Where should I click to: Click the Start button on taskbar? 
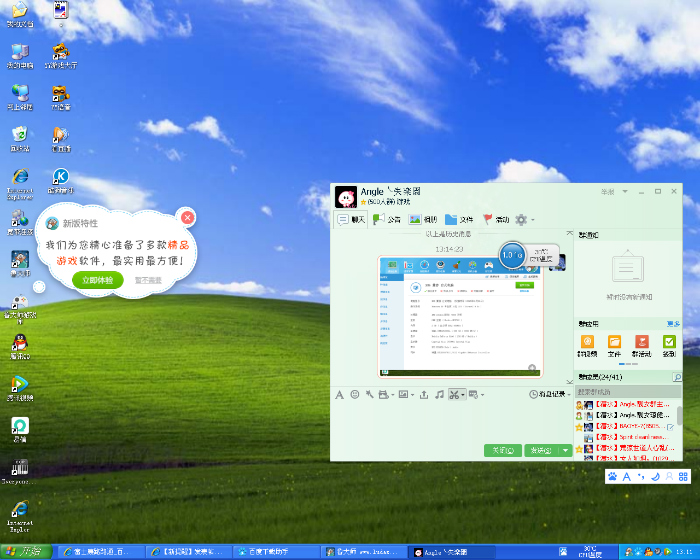point(26,551)
